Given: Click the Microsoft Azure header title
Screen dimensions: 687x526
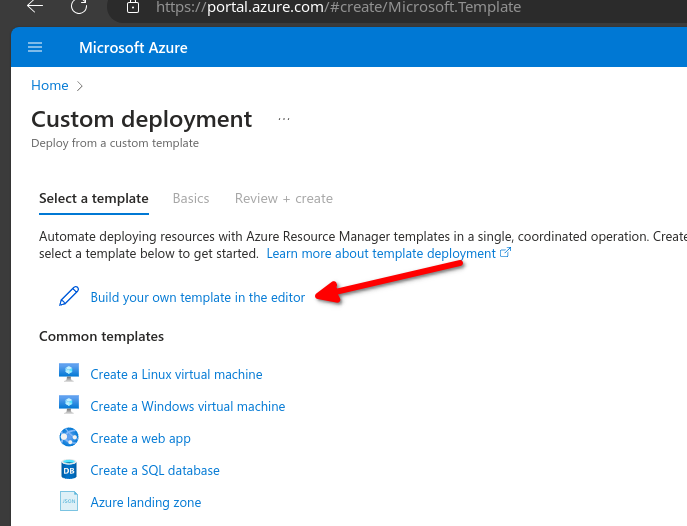Looking at the screenshot, I should click(x=133, y=48).
